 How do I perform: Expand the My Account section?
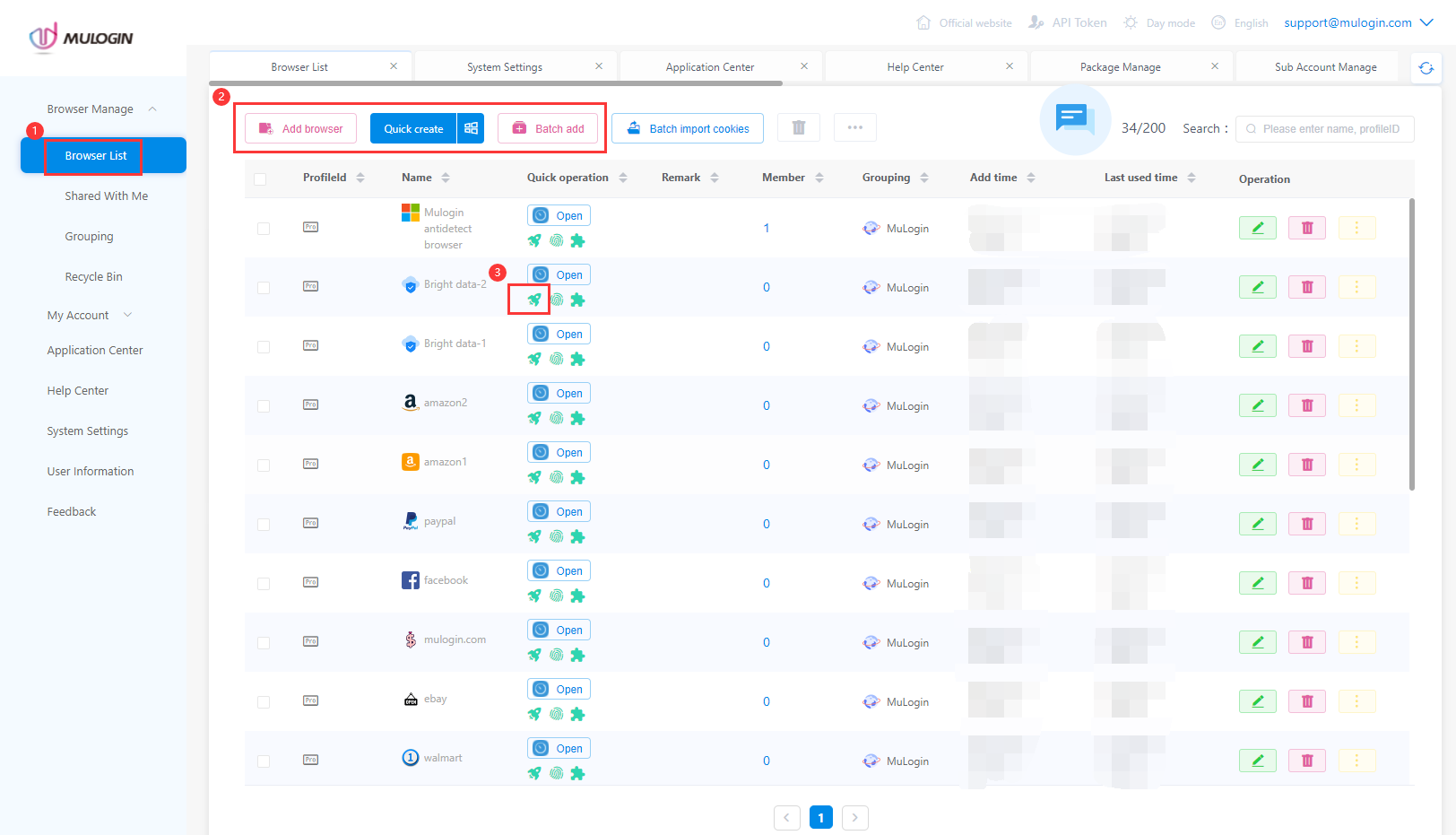(x=127, y=315)
